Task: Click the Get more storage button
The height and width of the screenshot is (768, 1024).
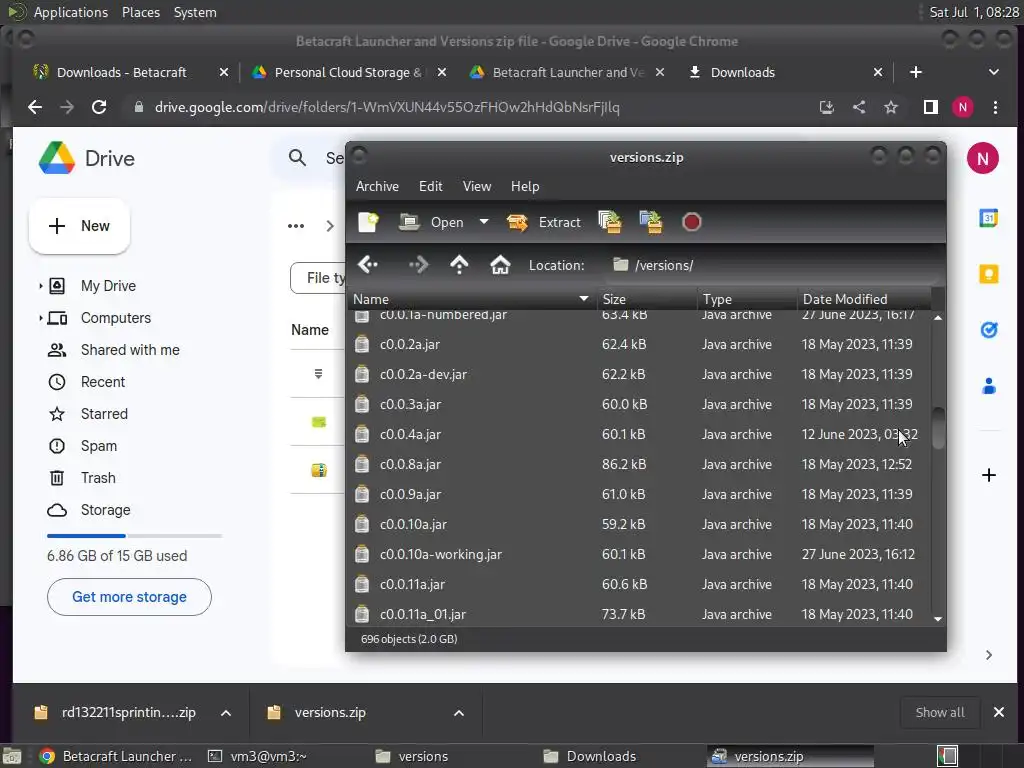Action: tap(129, 597)
